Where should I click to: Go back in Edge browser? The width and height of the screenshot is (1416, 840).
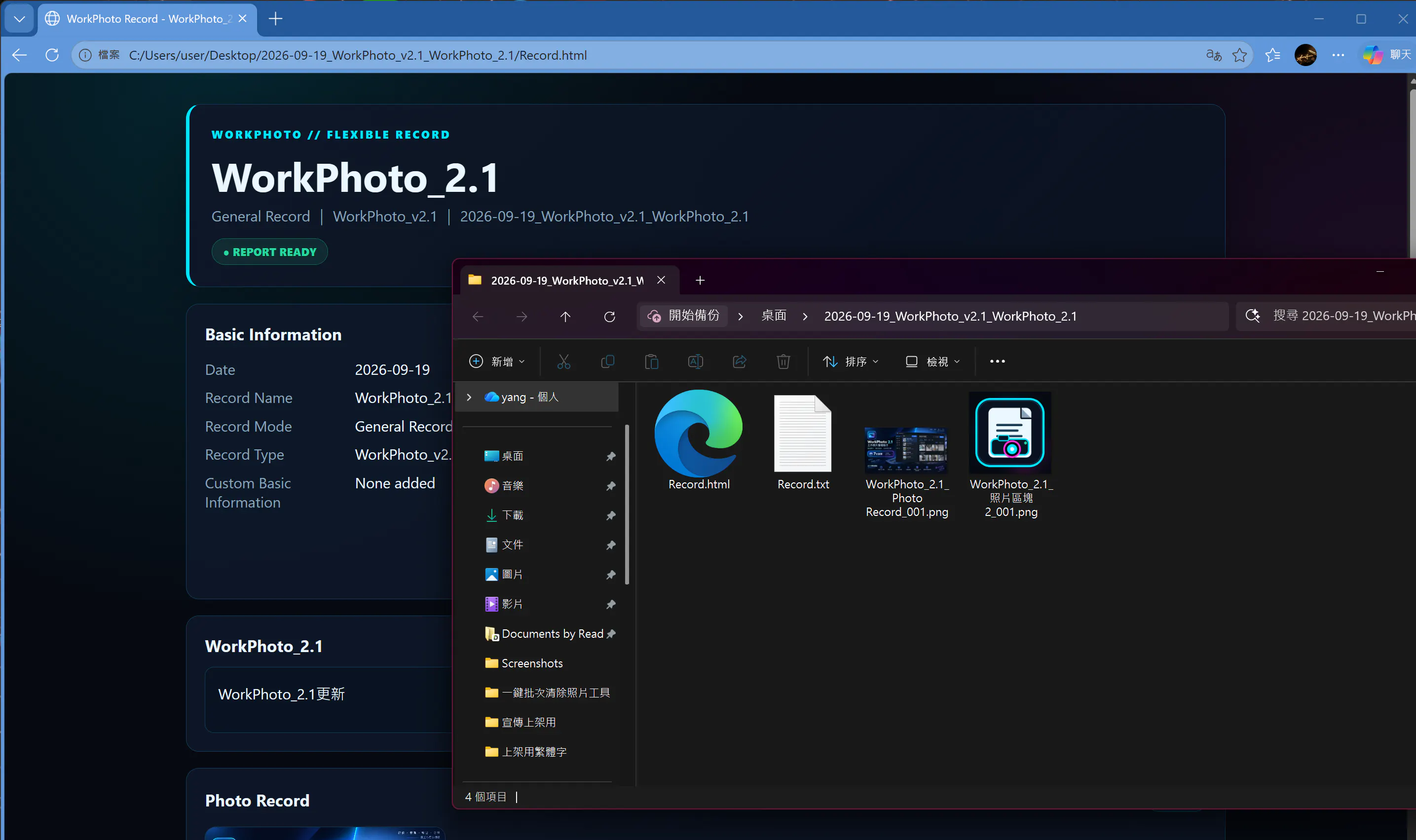tap(20, 55)
